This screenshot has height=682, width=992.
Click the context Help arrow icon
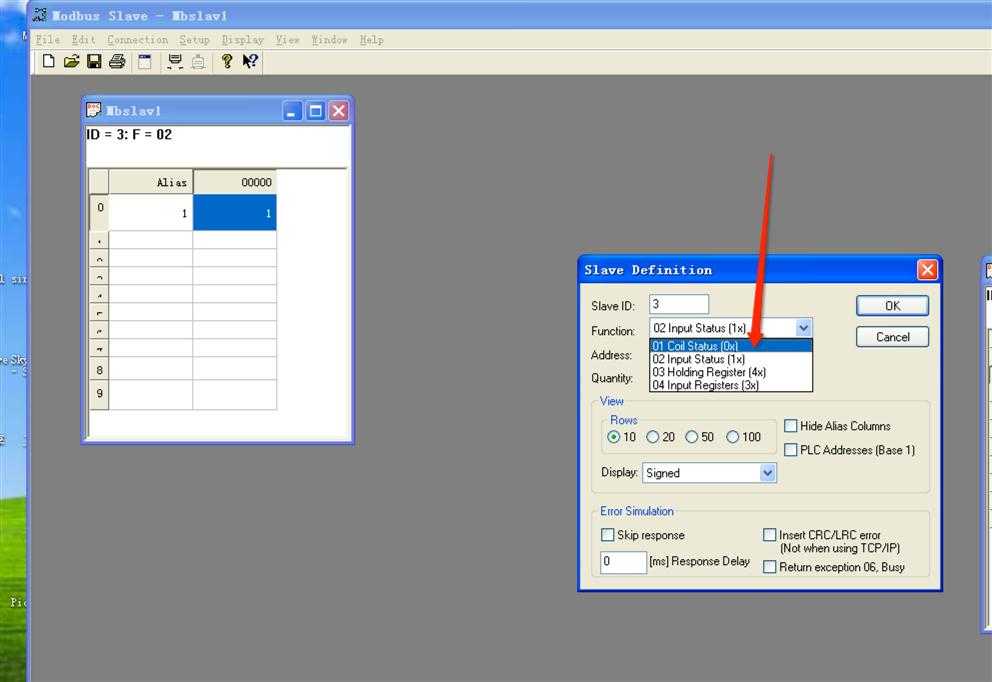pos(251,61)
